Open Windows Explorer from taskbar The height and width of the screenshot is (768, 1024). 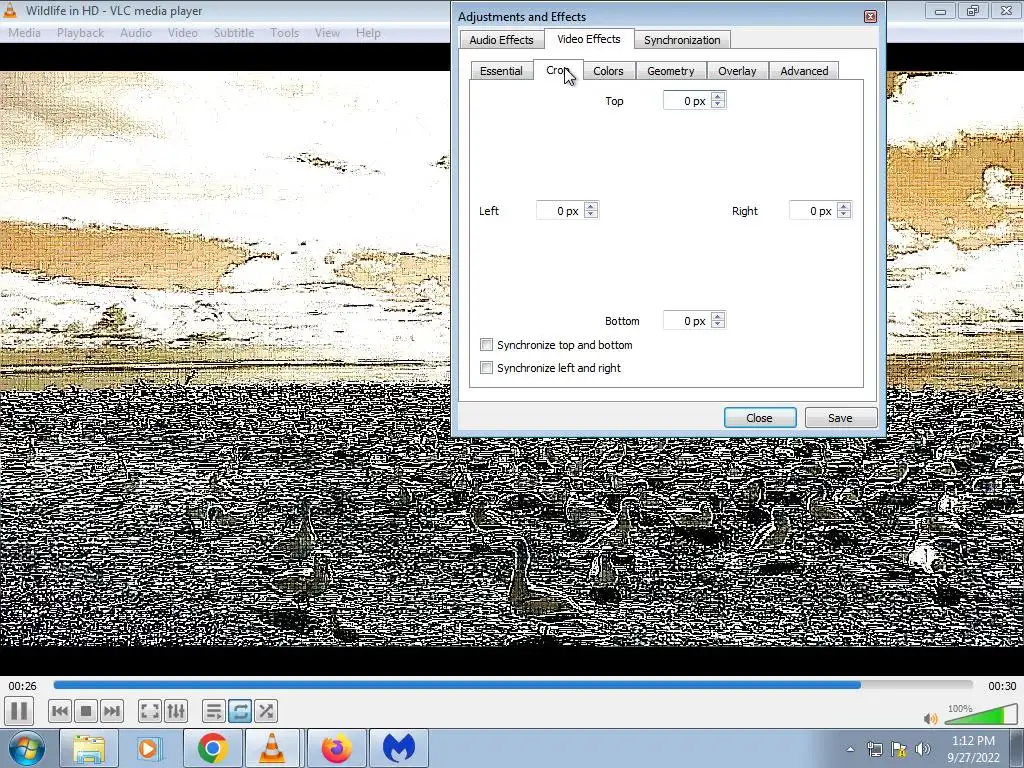tap(89, 748)
